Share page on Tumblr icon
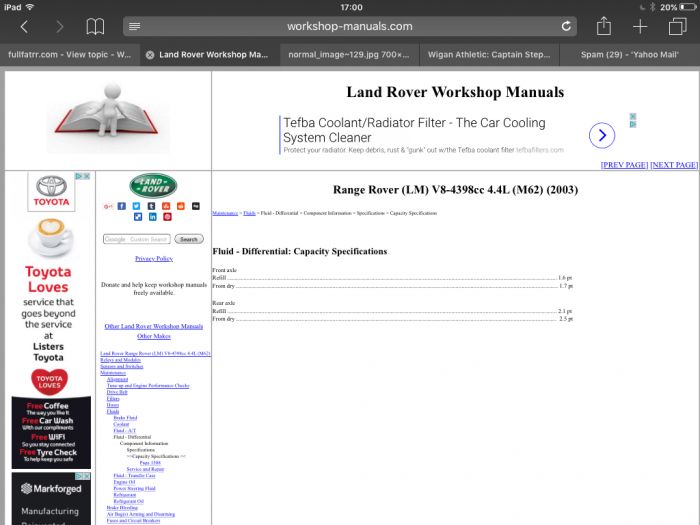700x525 pixels. (x=151, y=206)
